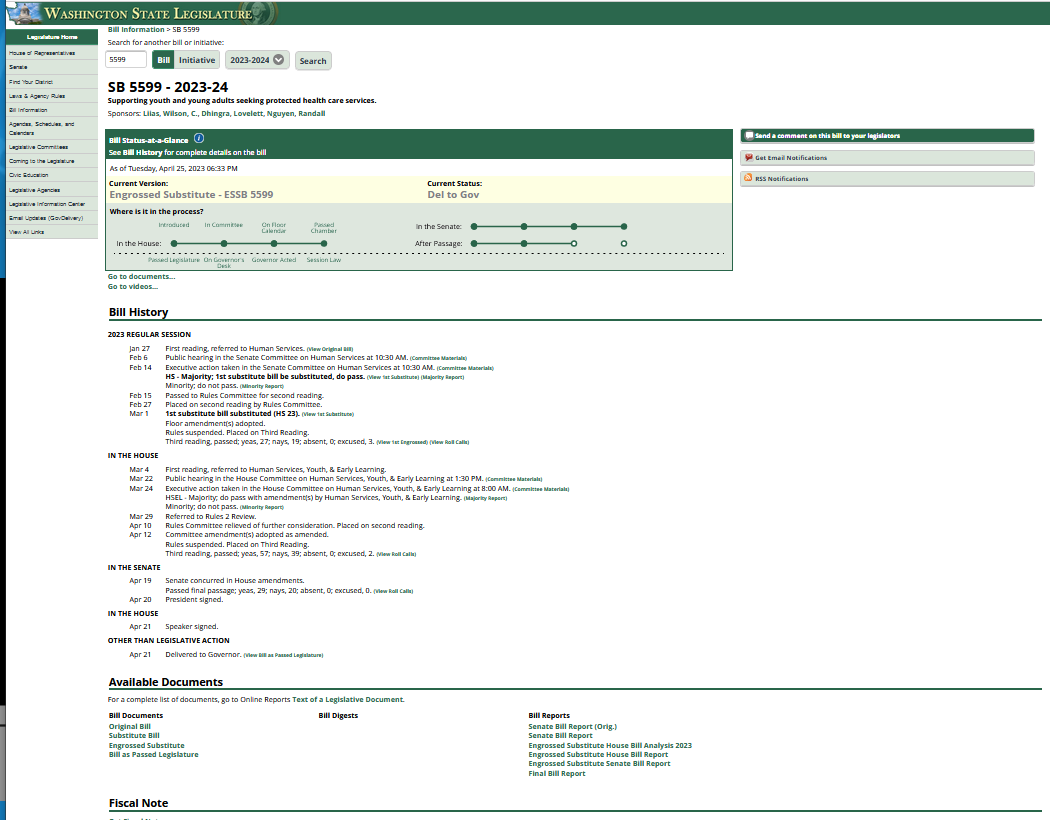Open Coming to the Legislature
Image resolution: width=1050 pixels, height=820 pixels.
coord(42,161)
